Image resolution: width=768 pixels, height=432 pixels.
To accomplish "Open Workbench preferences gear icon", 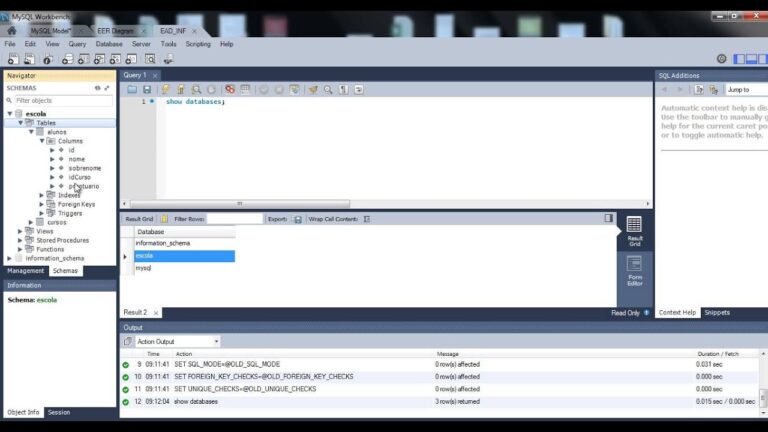I will click(x=721, y=59).
